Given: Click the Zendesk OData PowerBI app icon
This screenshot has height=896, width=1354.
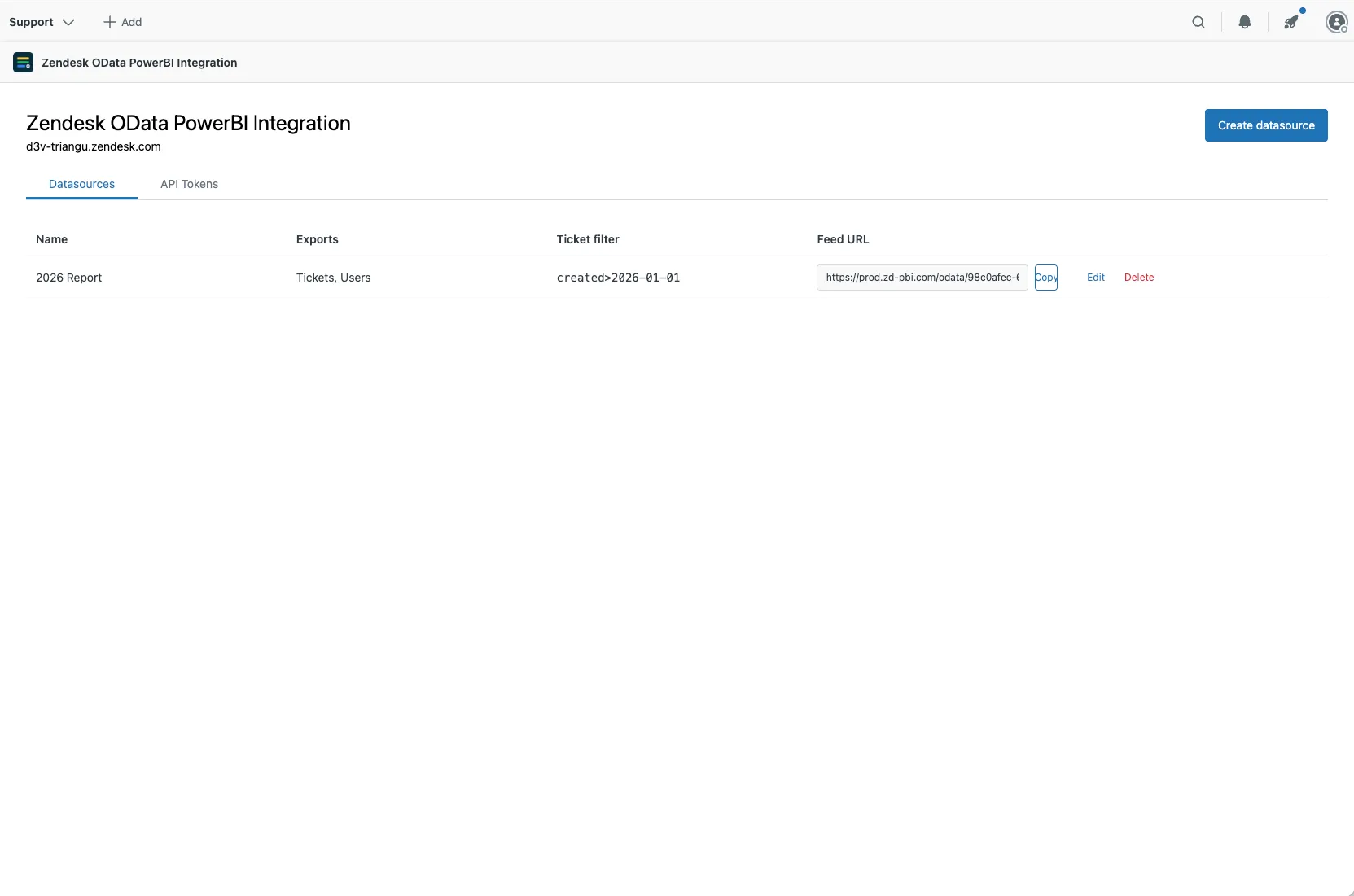Looking at the screenshot, I should (x=23, y=63).
